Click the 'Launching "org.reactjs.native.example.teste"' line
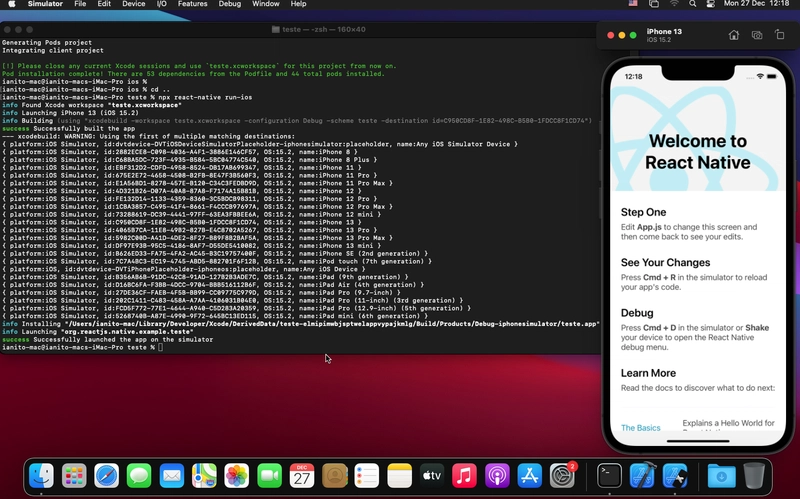The image size is (800, 499). (x=97, y=332)
